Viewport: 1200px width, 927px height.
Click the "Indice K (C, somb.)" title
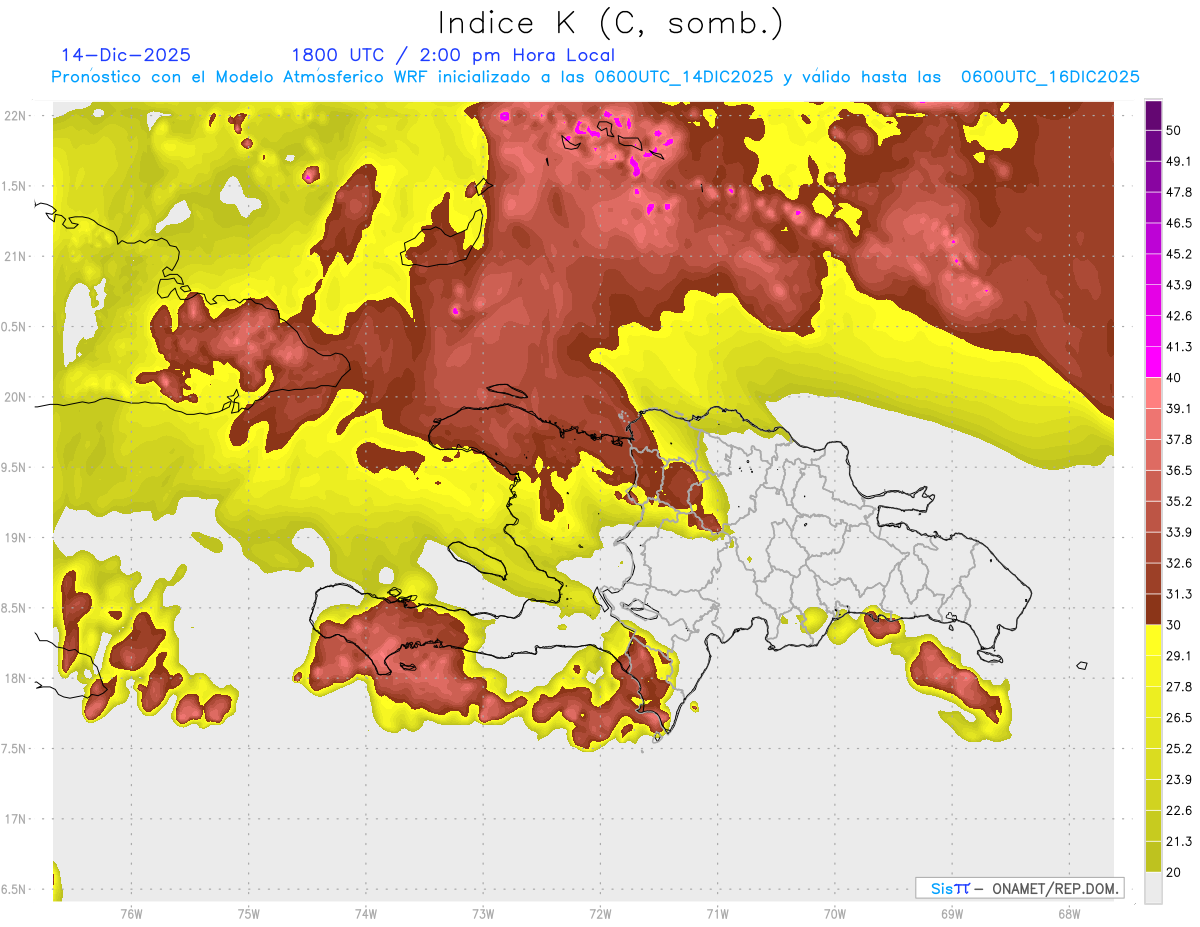610,24
